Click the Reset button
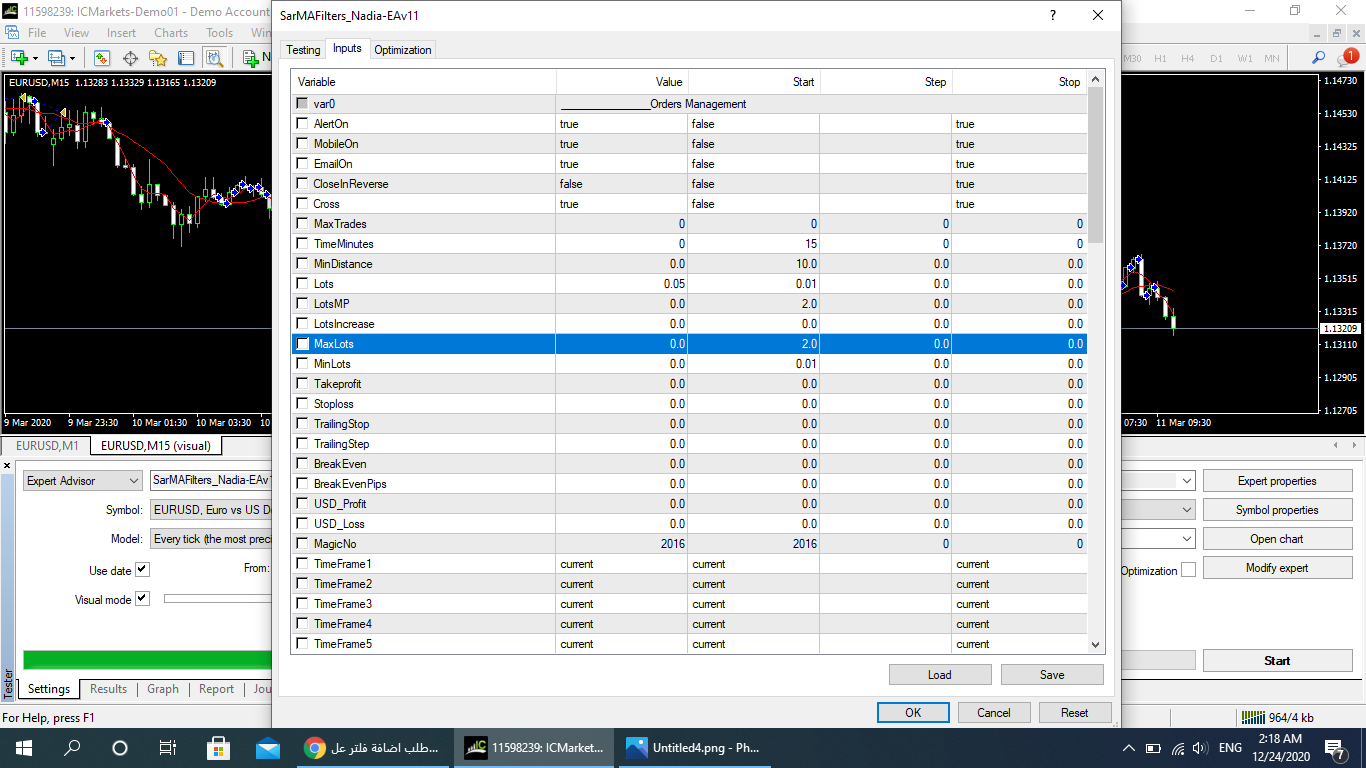The image size is (1366, 768). coord(1074,713)
